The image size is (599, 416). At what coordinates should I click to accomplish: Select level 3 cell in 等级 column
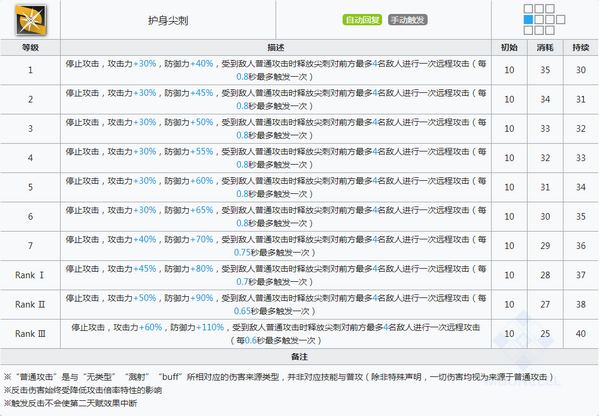30,129
